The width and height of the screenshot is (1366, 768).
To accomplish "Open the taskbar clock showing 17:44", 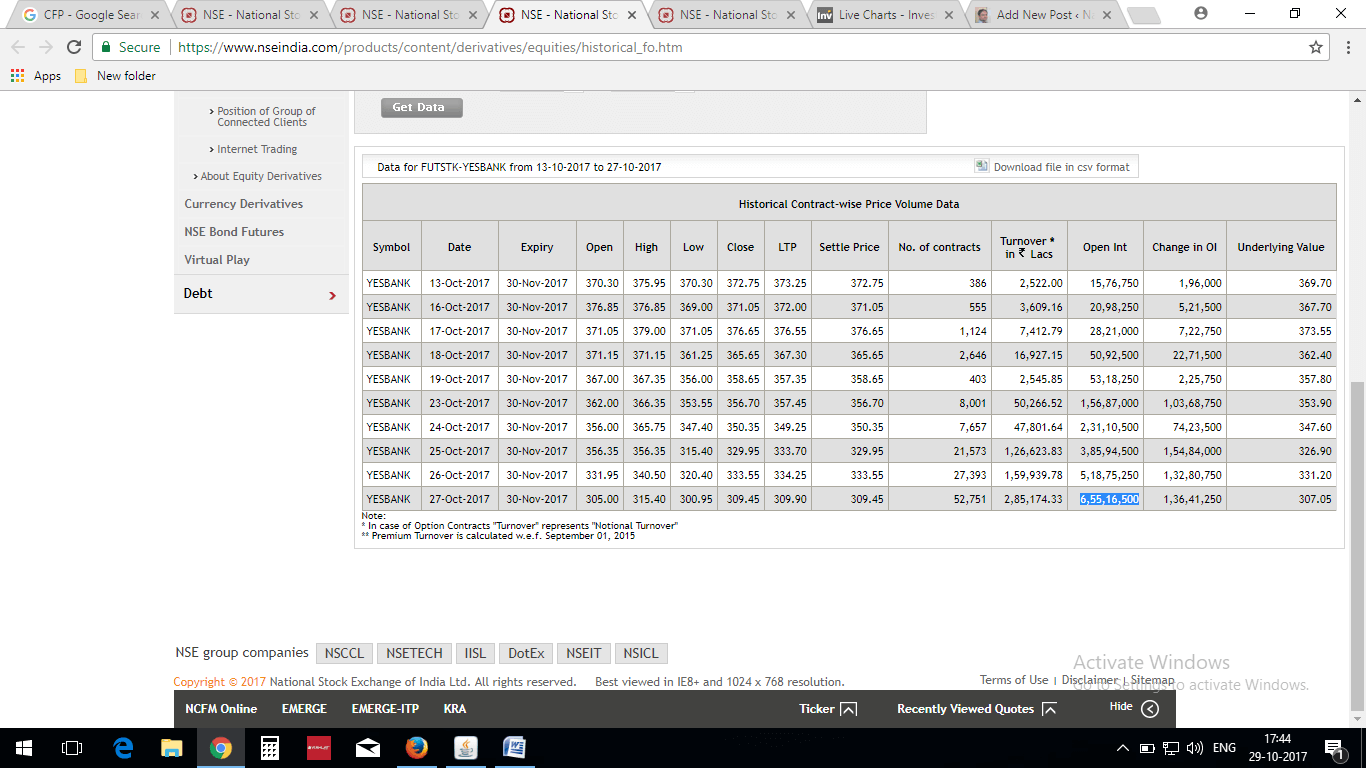I will point(1277,748).
